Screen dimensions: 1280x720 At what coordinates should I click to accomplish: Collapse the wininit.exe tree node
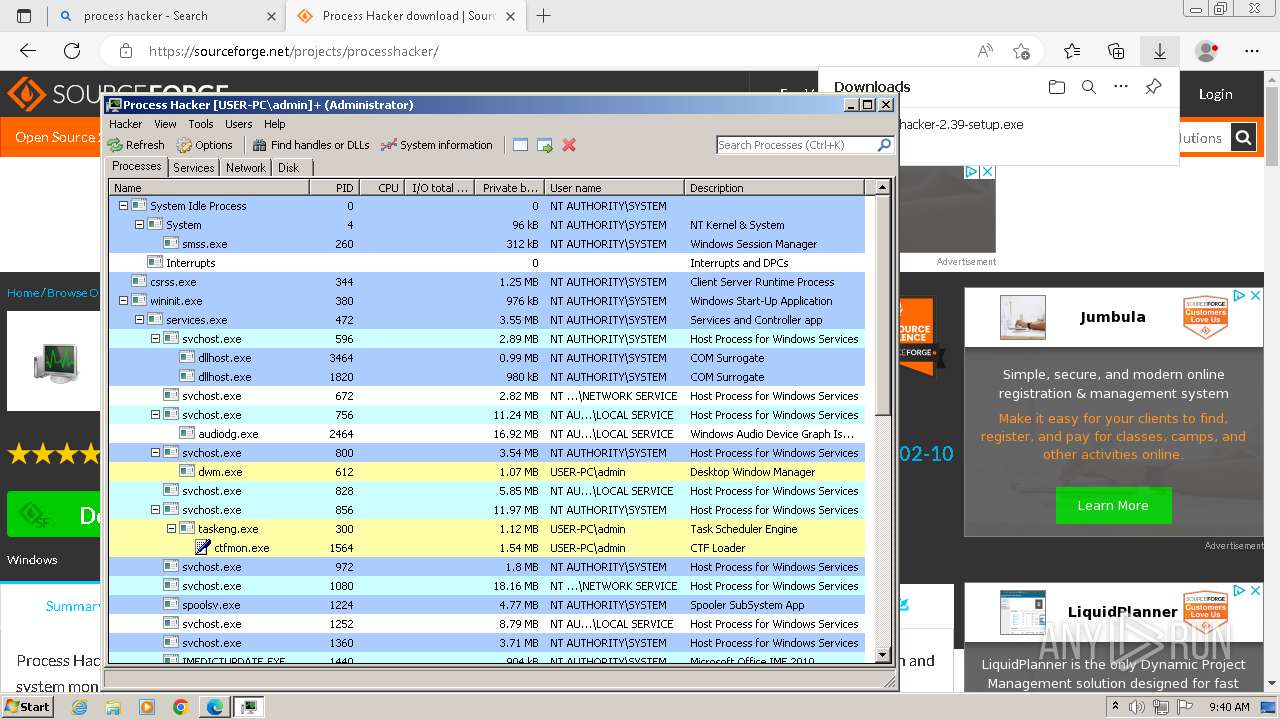pyautogui.click(x=124, y=301)
